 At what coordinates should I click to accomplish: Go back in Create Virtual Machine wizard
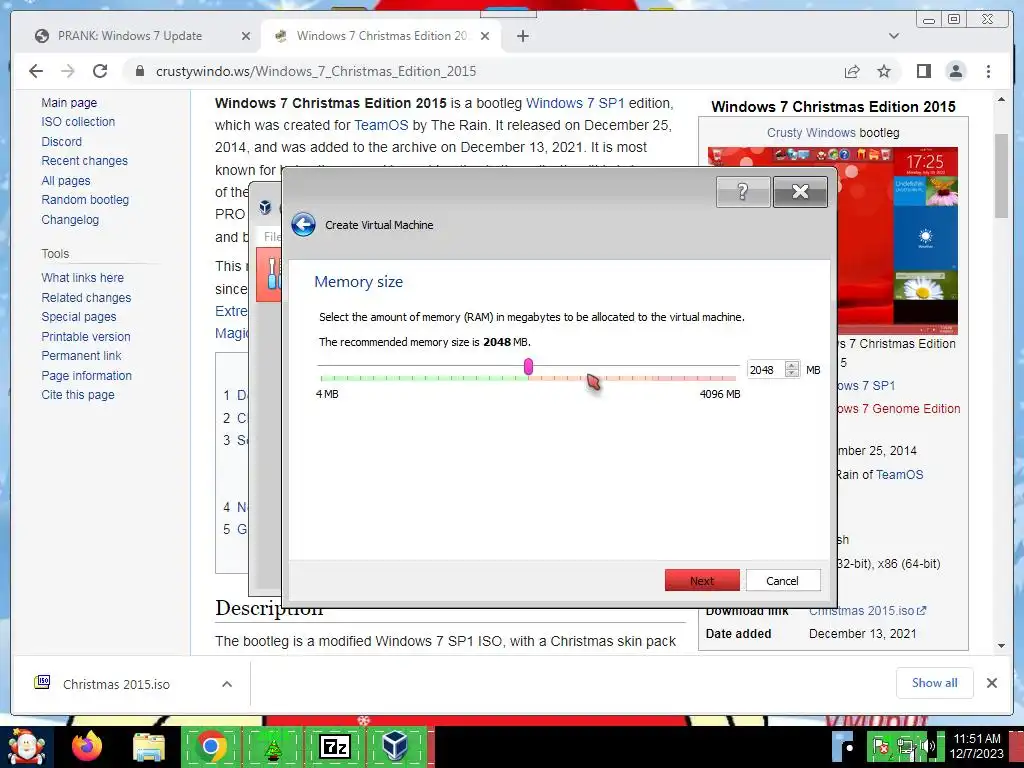pyautogui.click(x=304, y=225)
